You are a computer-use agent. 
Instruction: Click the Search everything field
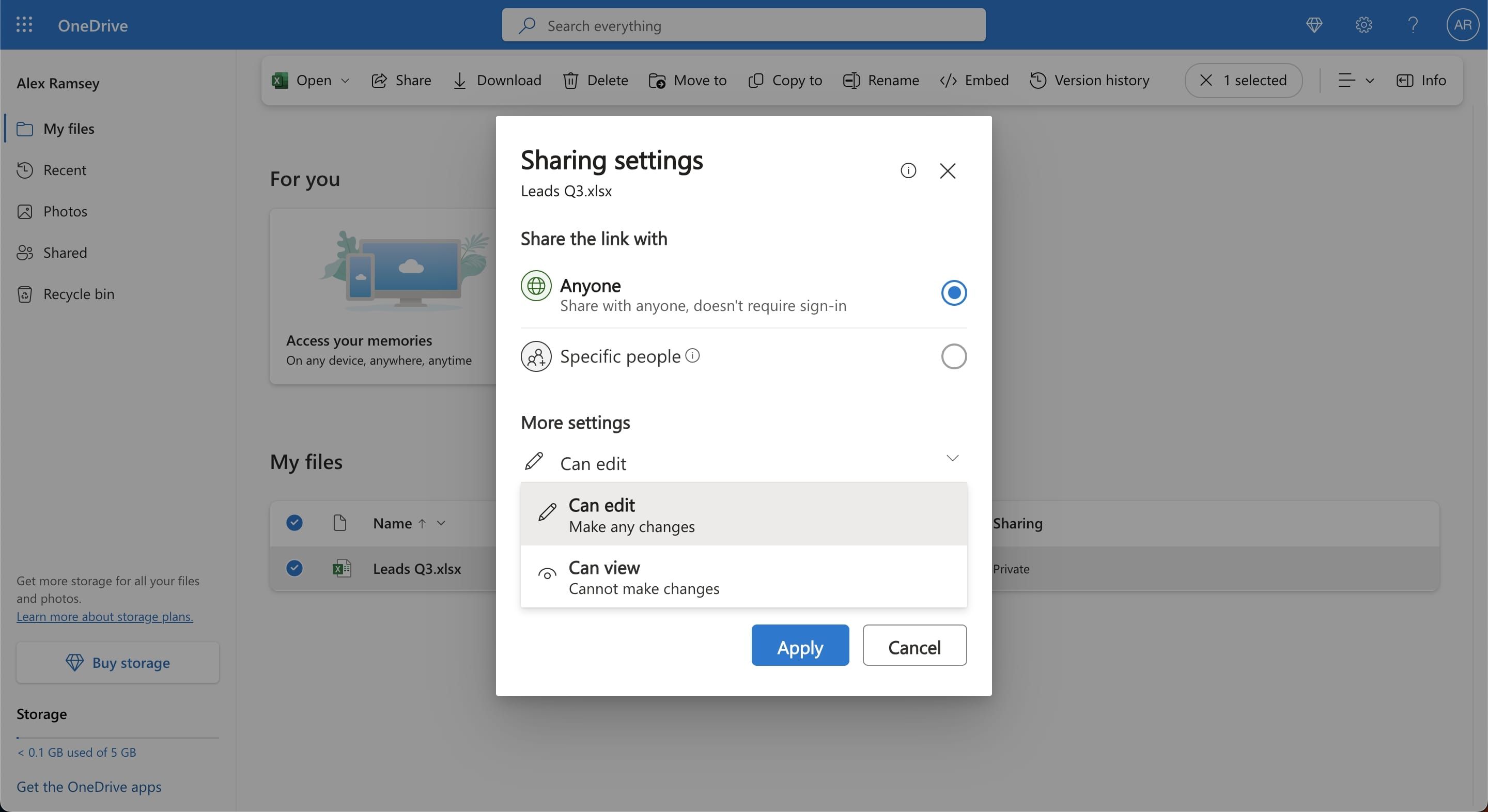pos(743,25)
